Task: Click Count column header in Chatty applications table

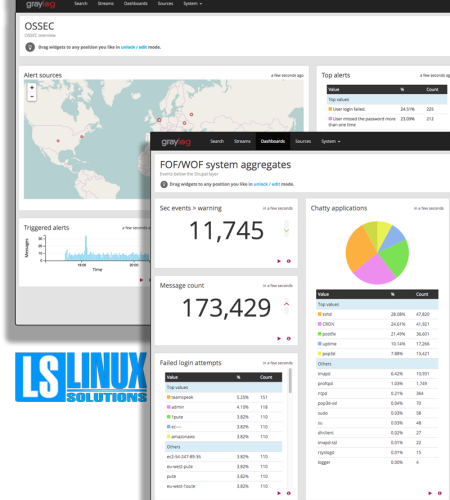Action: (422, 294)
